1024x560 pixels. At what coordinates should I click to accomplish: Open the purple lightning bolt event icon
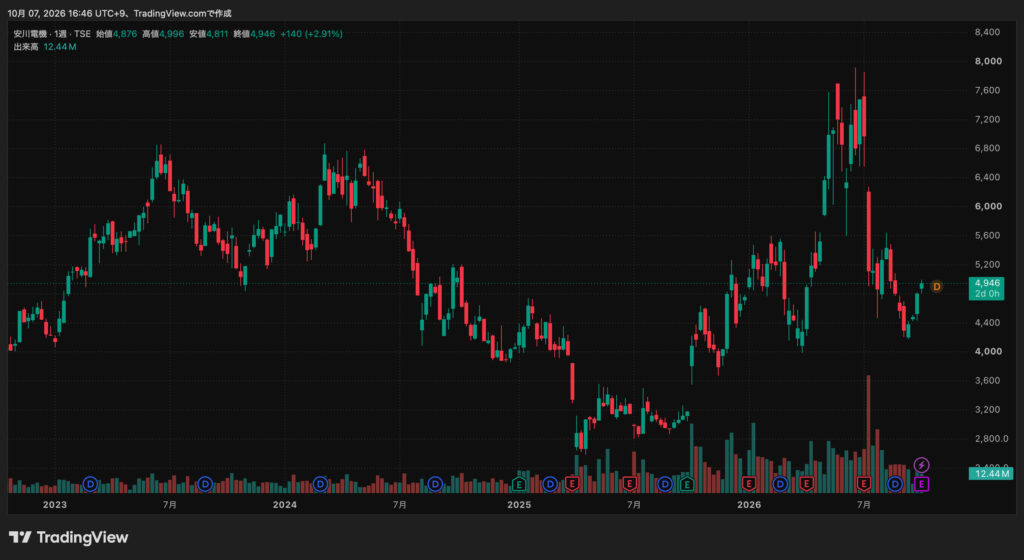[x=921, y=465]
